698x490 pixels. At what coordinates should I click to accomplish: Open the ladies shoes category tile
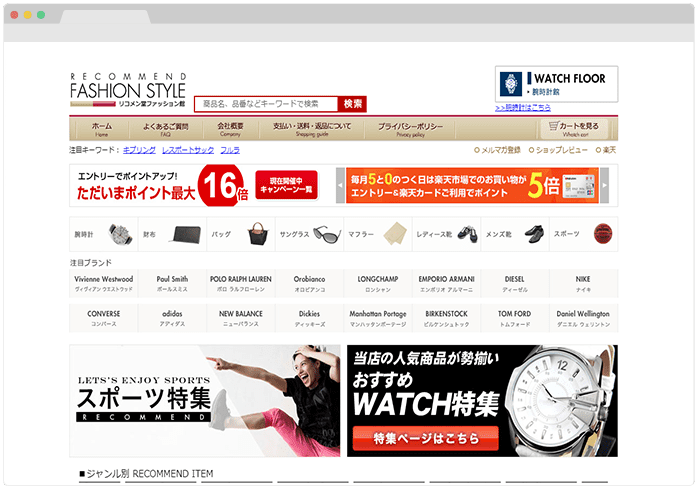pos(446,234)
